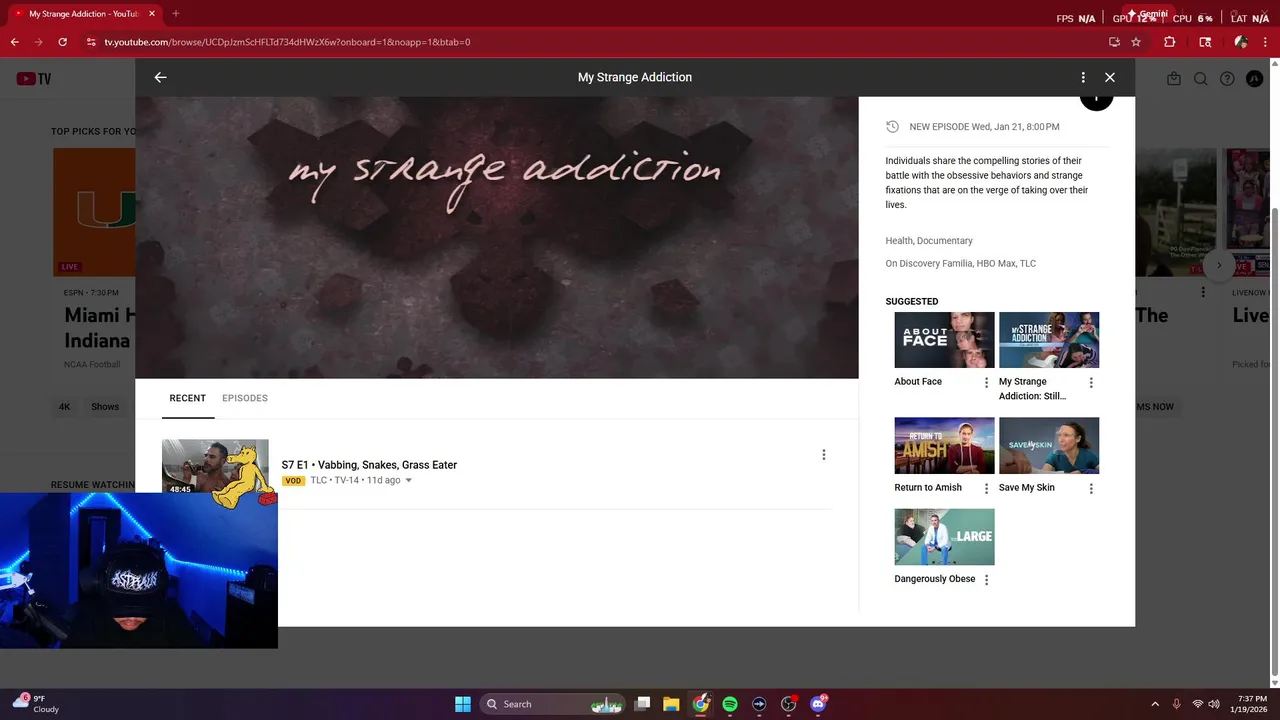Open weather widget showing 9°F Cloudy
The width and height of the screenshot is (1280, 720).
[36, 704]
